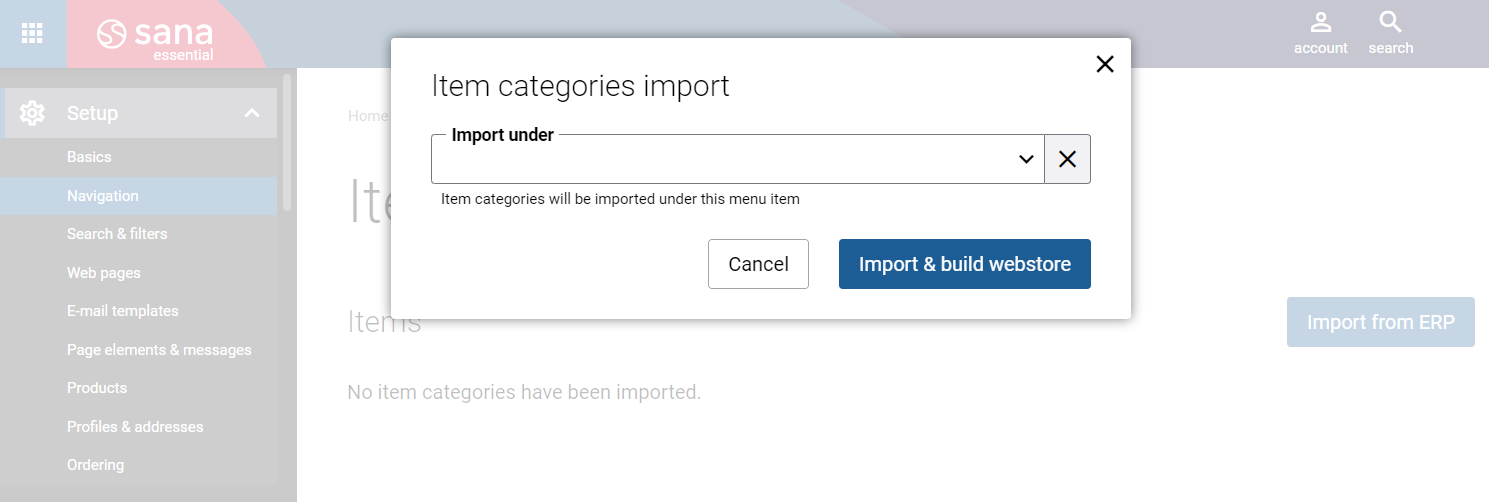The width and height of the screenshot is (1489, 502).
Task: Go to Search & filters settings
Action: (x=117, y=234)
